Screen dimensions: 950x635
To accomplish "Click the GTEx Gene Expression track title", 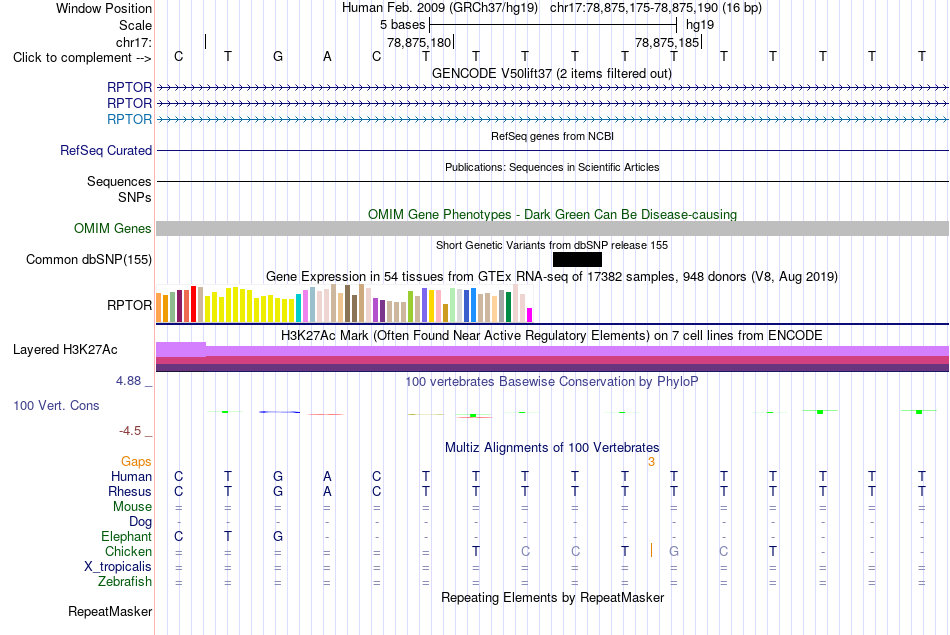I will tap(552, 277).
